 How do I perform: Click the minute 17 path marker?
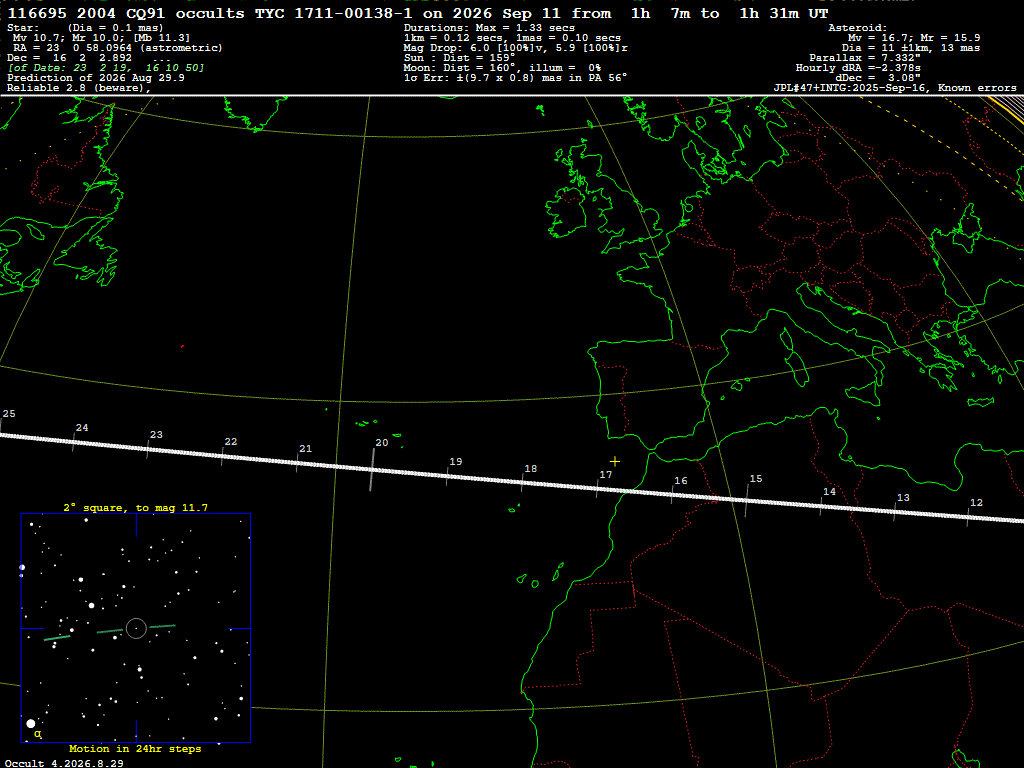tap(597, 488)
